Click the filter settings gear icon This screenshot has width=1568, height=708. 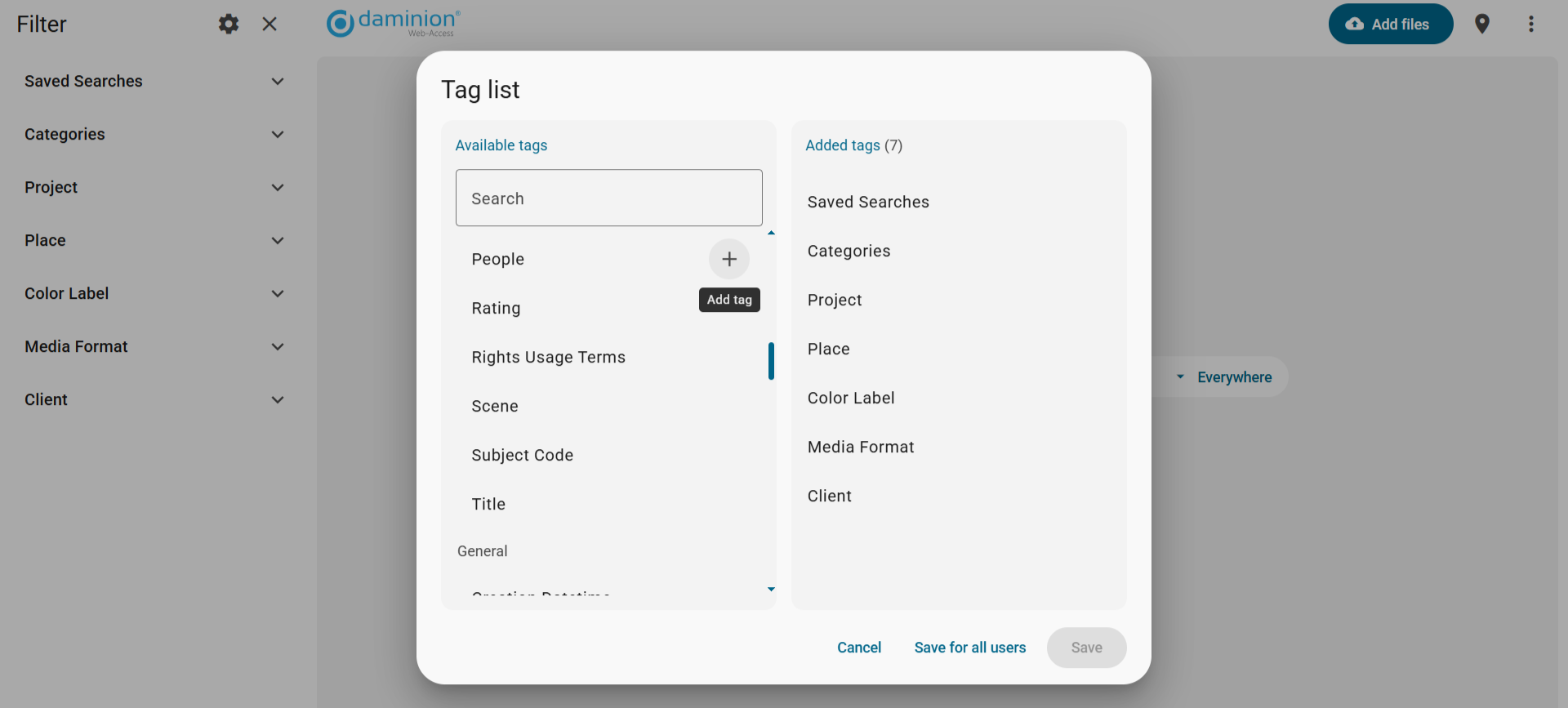point(229,24)
